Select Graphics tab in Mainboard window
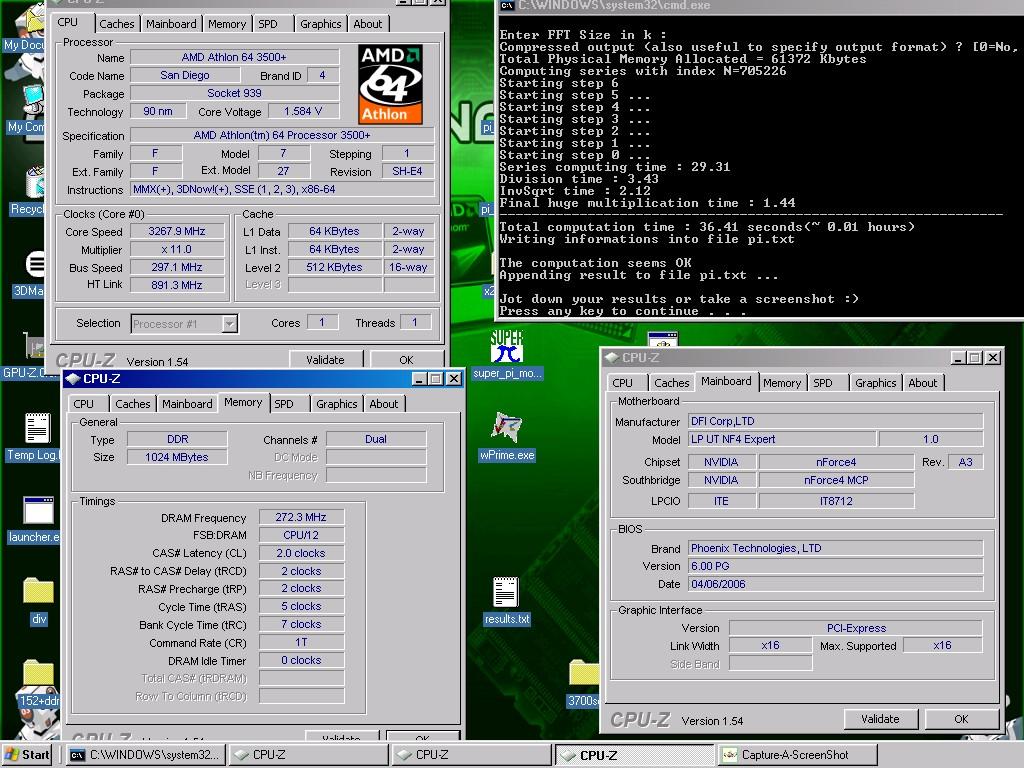Screen dimensions: 1024x768 876,383
